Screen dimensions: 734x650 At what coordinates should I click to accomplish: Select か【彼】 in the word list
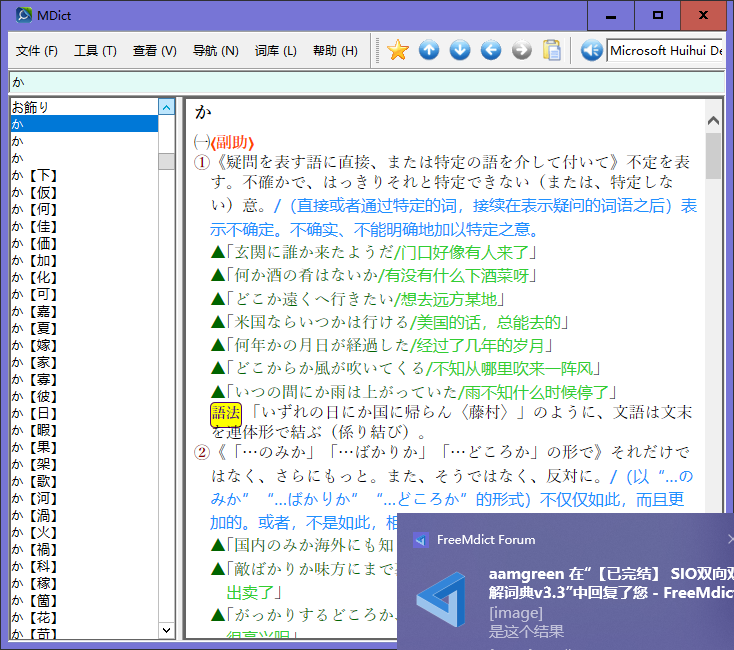pyautogui.click(x=84, y=396)
